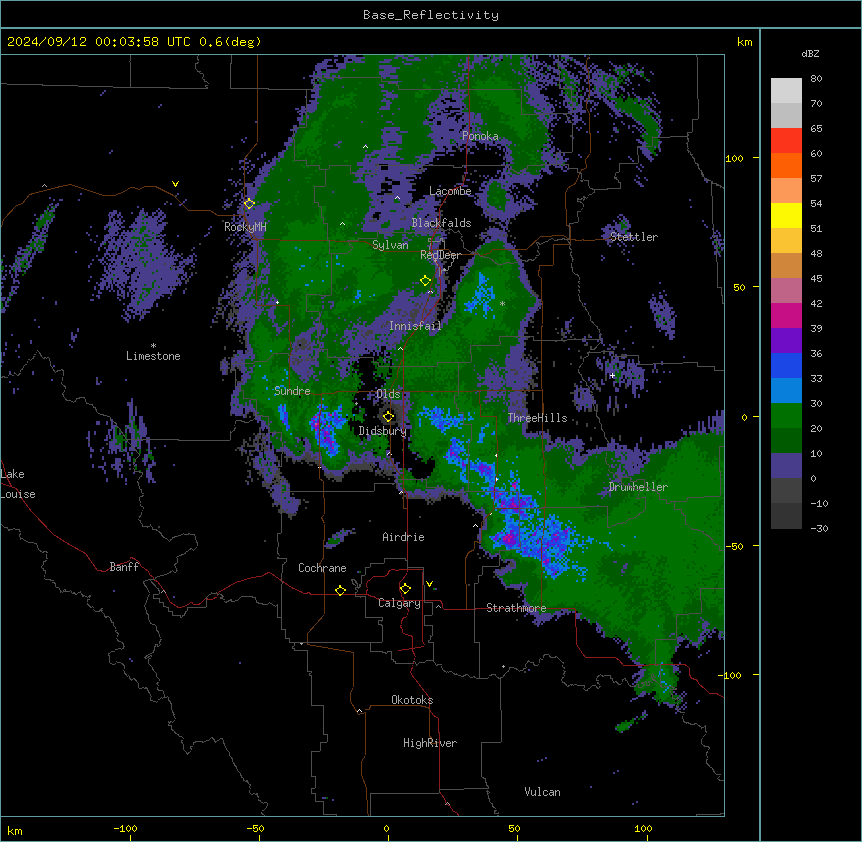Pick the light blue 30-33 dBZ swatch
The image size is (862, 842).
[x=786, y=391]
